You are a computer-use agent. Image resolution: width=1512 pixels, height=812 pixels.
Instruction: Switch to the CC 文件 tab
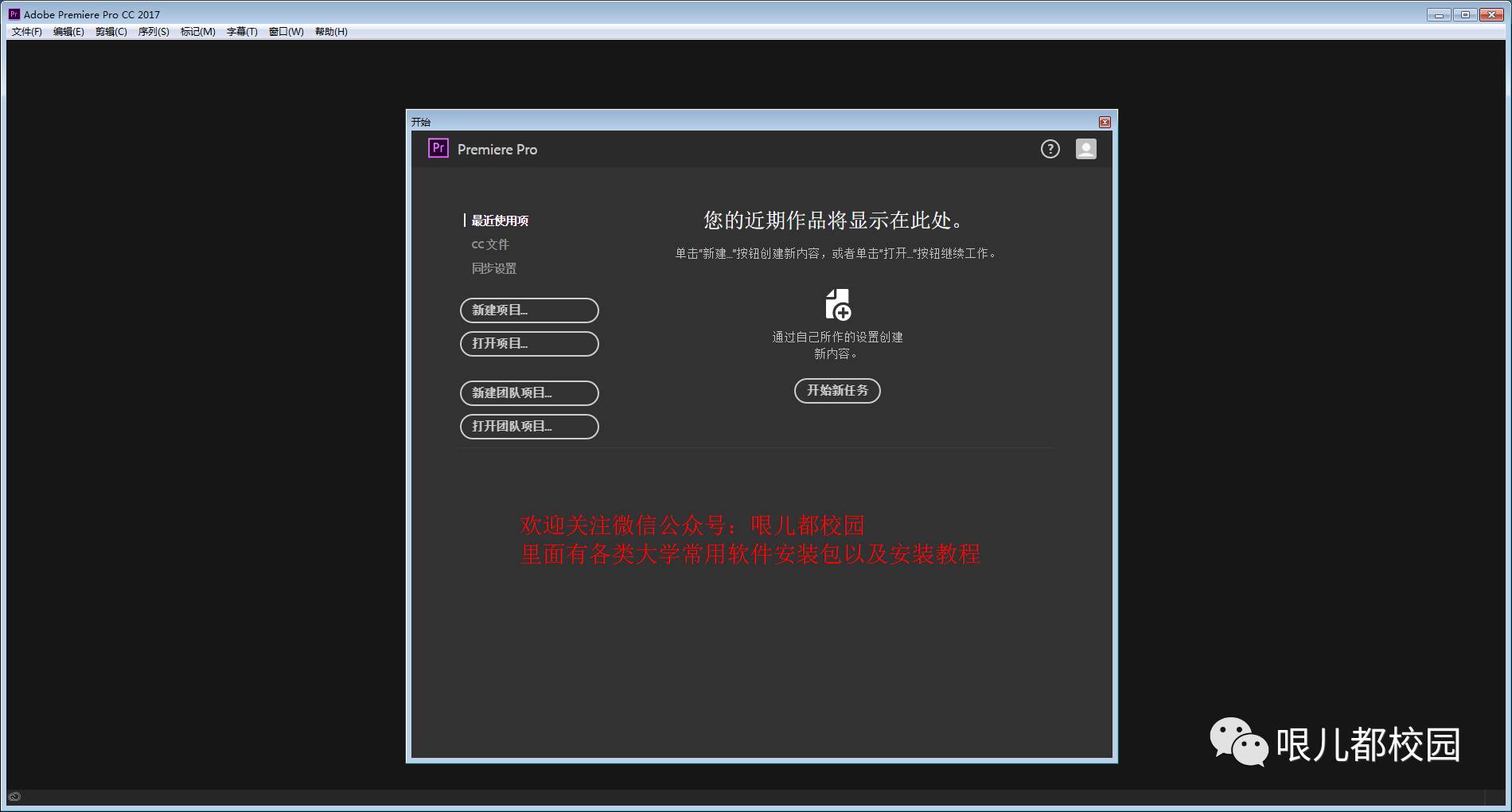(490, 244)
